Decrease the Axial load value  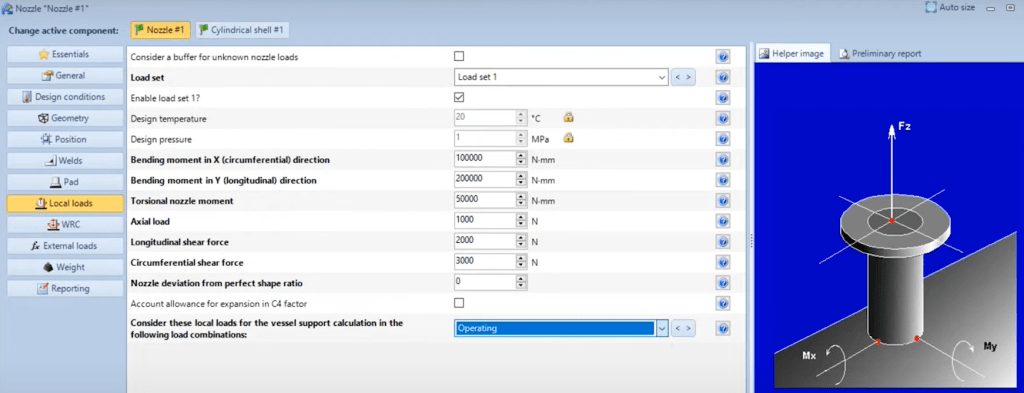pos(521,225)
